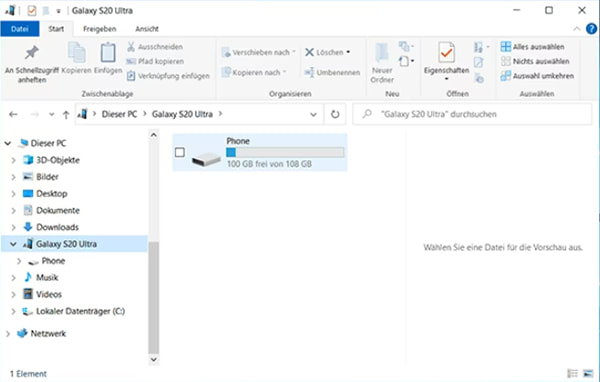Open recent locations dropdown arrow
Viewport: 600px width, 382px height.
pos(51,114)
